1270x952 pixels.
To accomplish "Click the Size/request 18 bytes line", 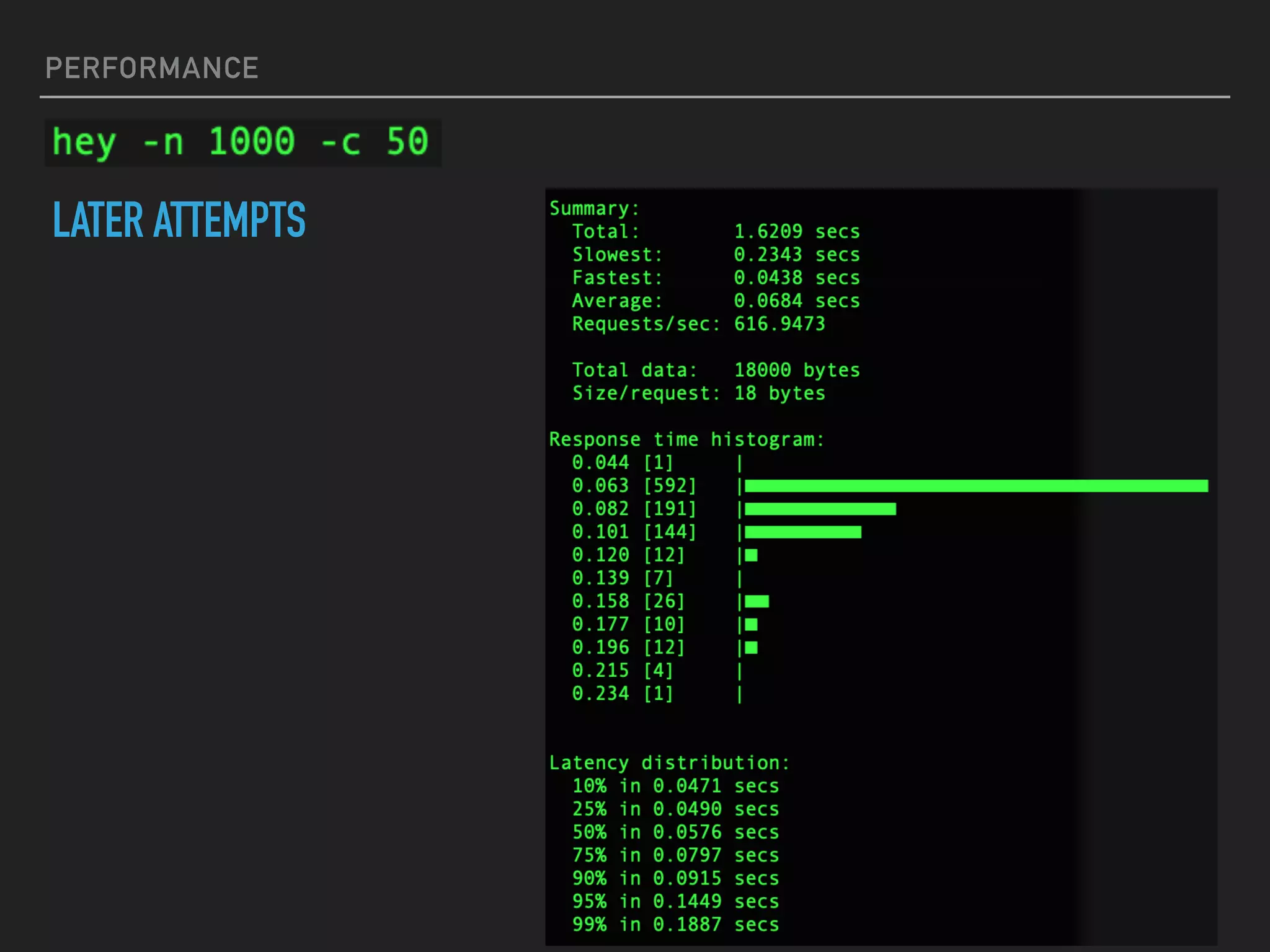I will (x=698, y=394).
